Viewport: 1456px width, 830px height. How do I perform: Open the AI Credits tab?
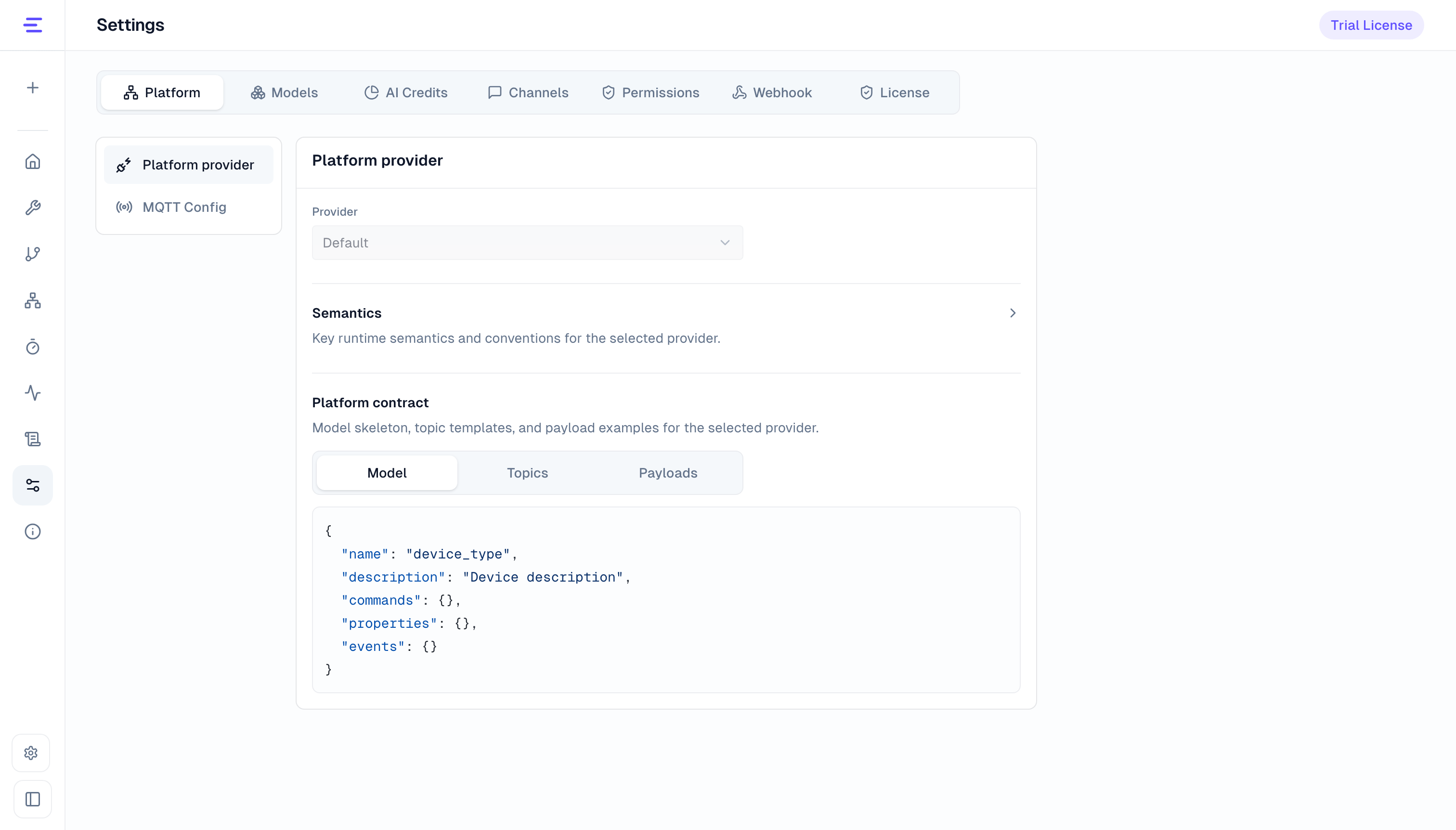(x=406, y=92)
